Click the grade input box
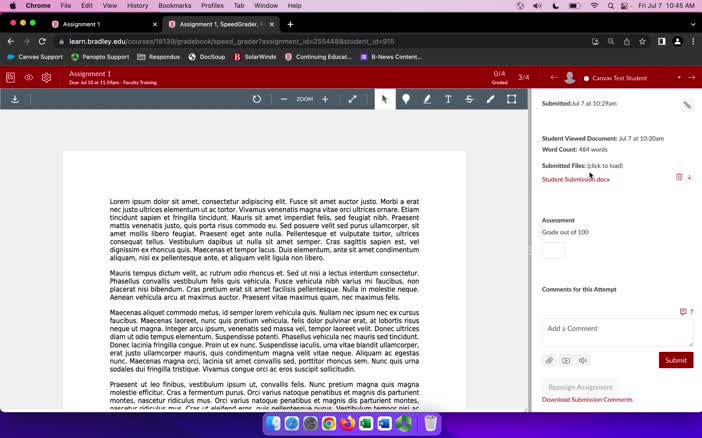702x438 pixels. pos(553,251)
